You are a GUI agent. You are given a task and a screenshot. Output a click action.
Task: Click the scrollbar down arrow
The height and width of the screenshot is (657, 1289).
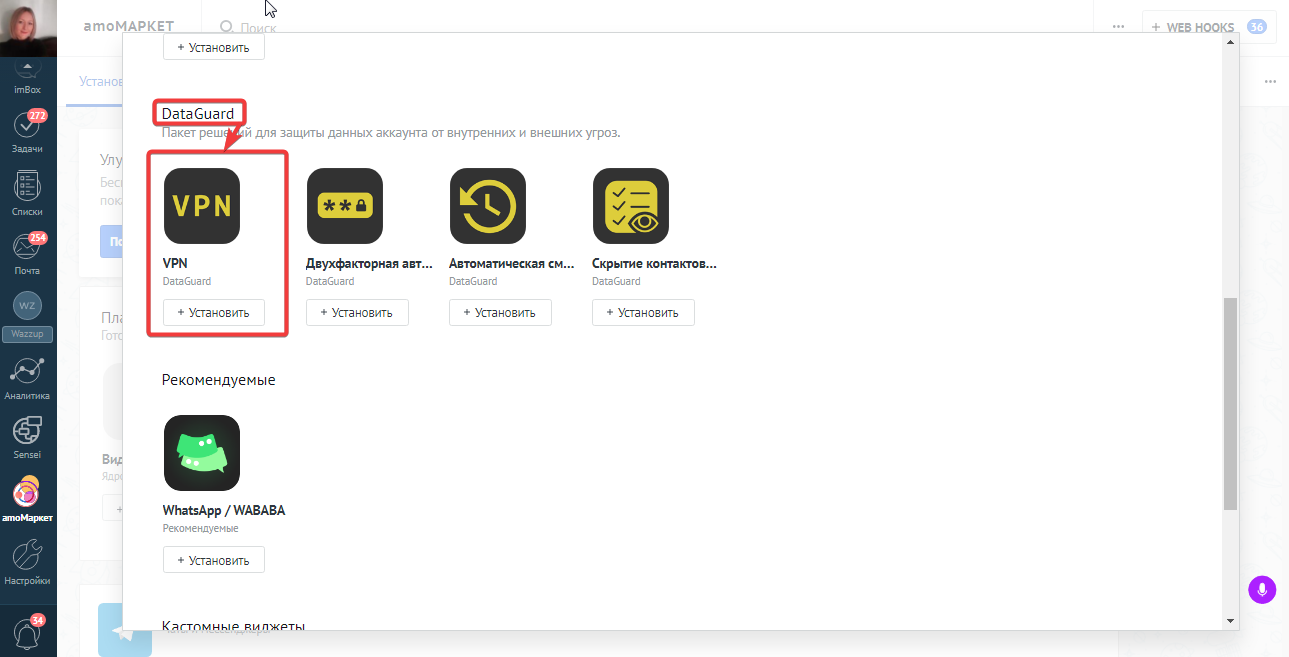[x=1230, y=621]
